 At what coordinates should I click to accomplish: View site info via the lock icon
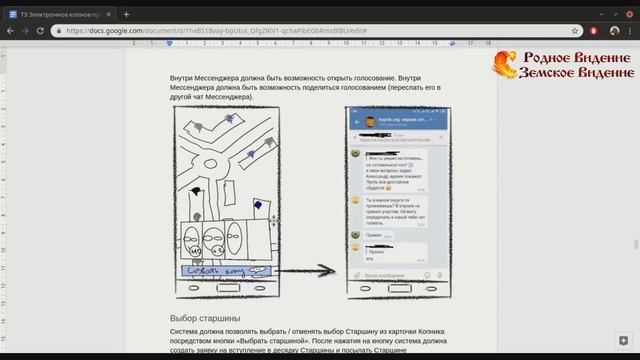59,31
